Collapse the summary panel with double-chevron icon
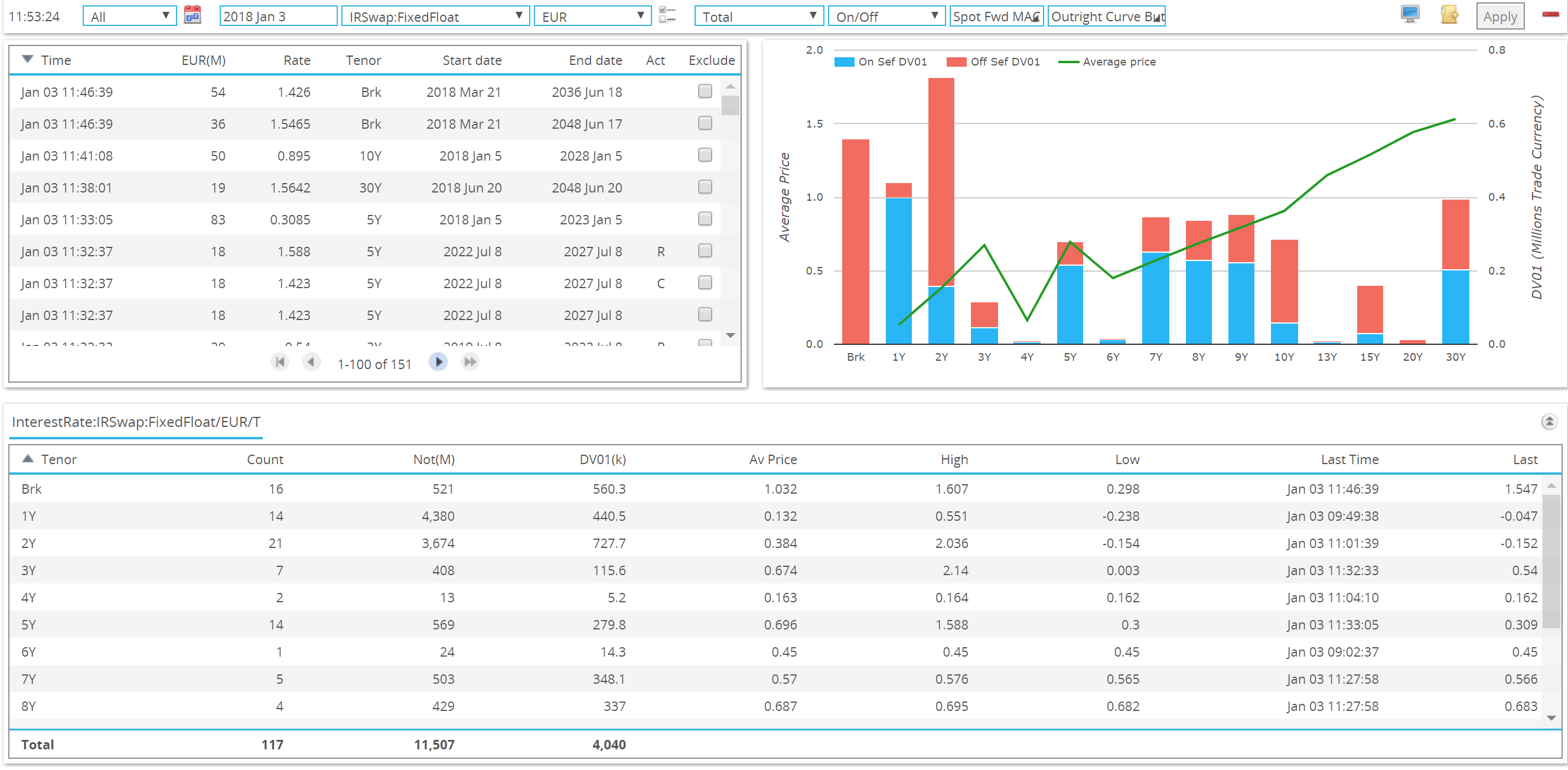This screenshot has height=770, width=1568. click(x=1549, y=421)
